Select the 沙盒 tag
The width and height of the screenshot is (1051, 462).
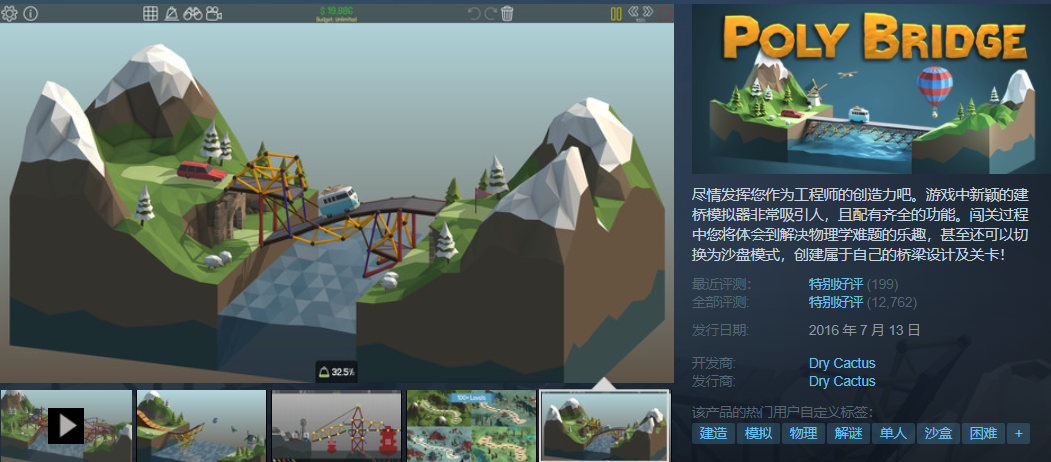(x=938, y=433)
